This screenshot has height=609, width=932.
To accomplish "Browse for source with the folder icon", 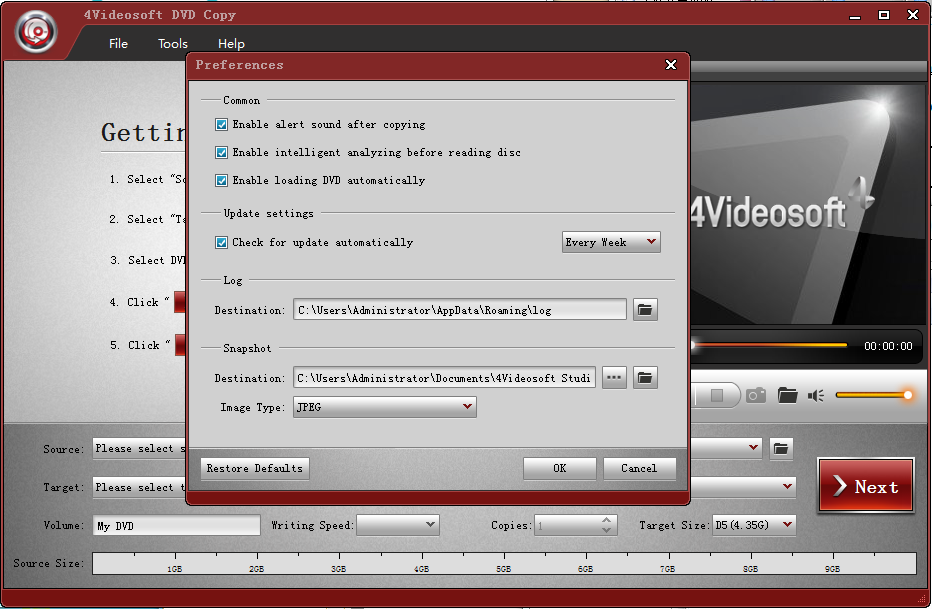I will (781, 449).
